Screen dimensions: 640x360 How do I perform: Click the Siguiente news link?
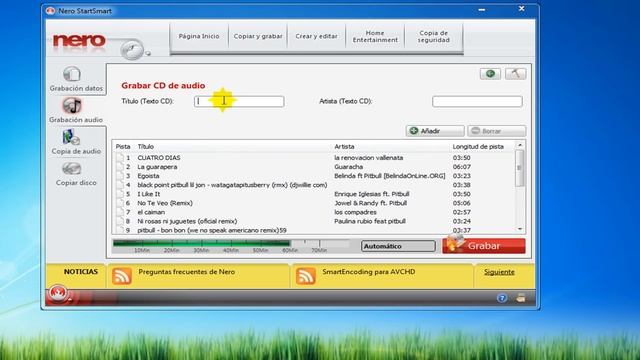(x=499, y=272)
